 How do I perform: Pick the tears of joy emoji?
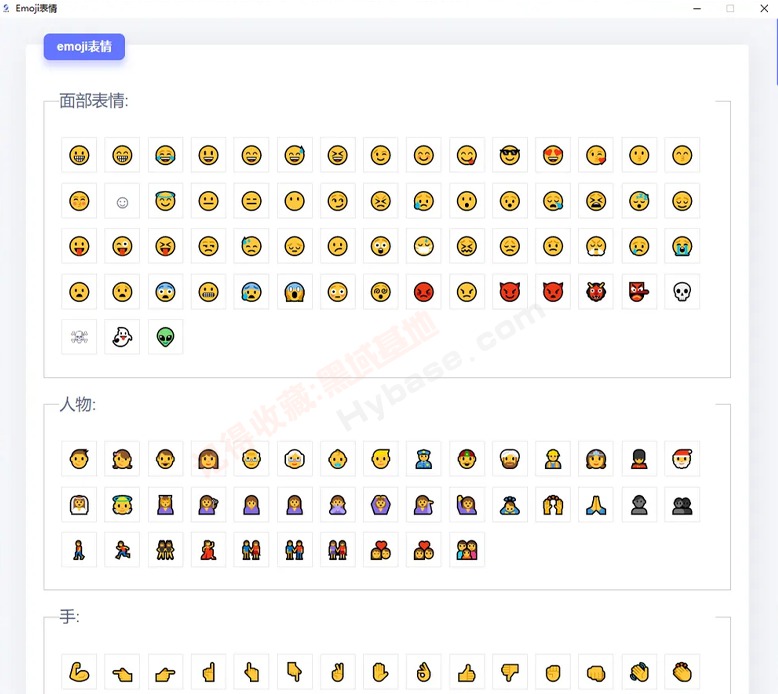165,155
